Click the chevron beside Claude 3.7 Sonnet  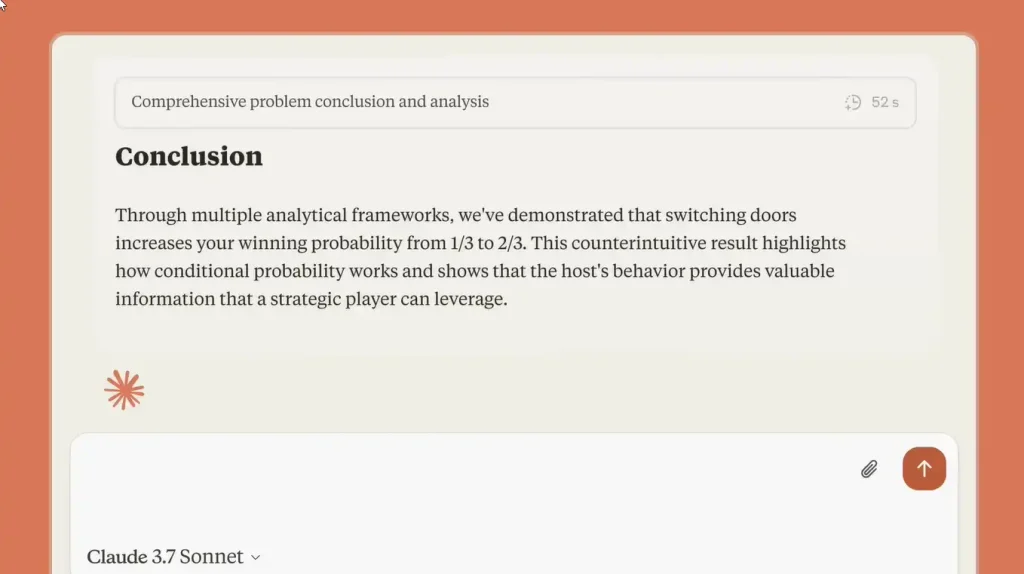click(255, 558)
